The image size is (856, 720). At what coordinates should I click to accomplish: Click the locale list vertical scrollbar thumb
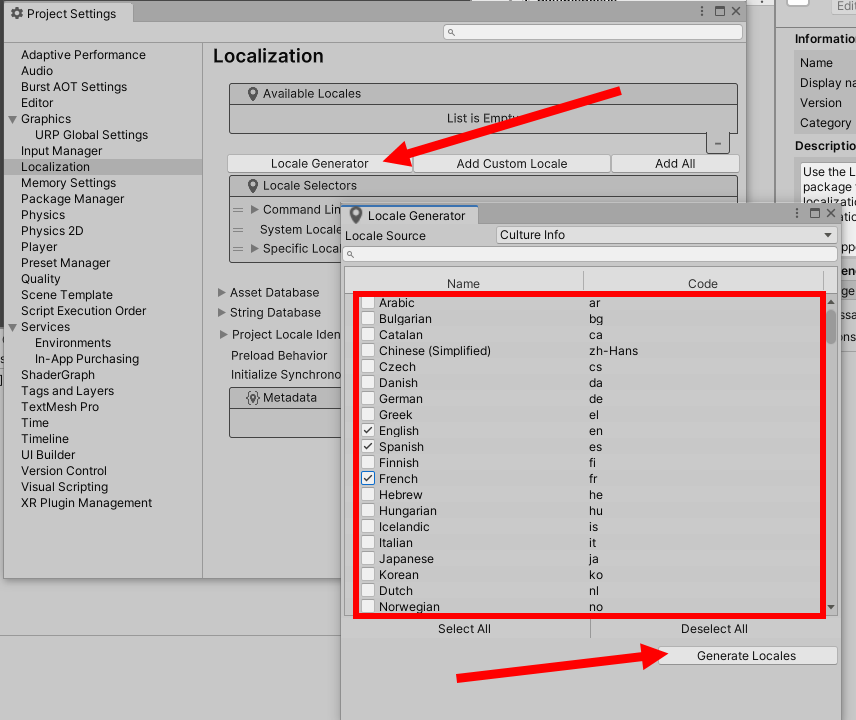pos(831,326)
